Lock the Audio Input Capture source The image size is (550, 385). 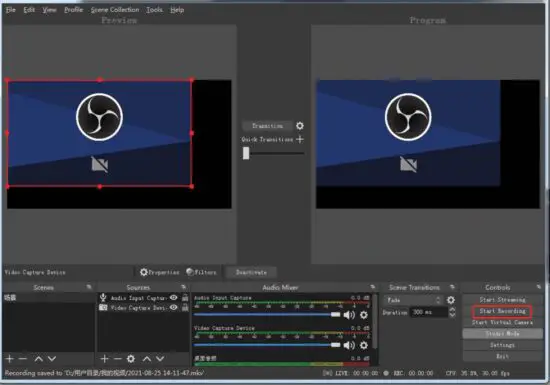(185, 298)
